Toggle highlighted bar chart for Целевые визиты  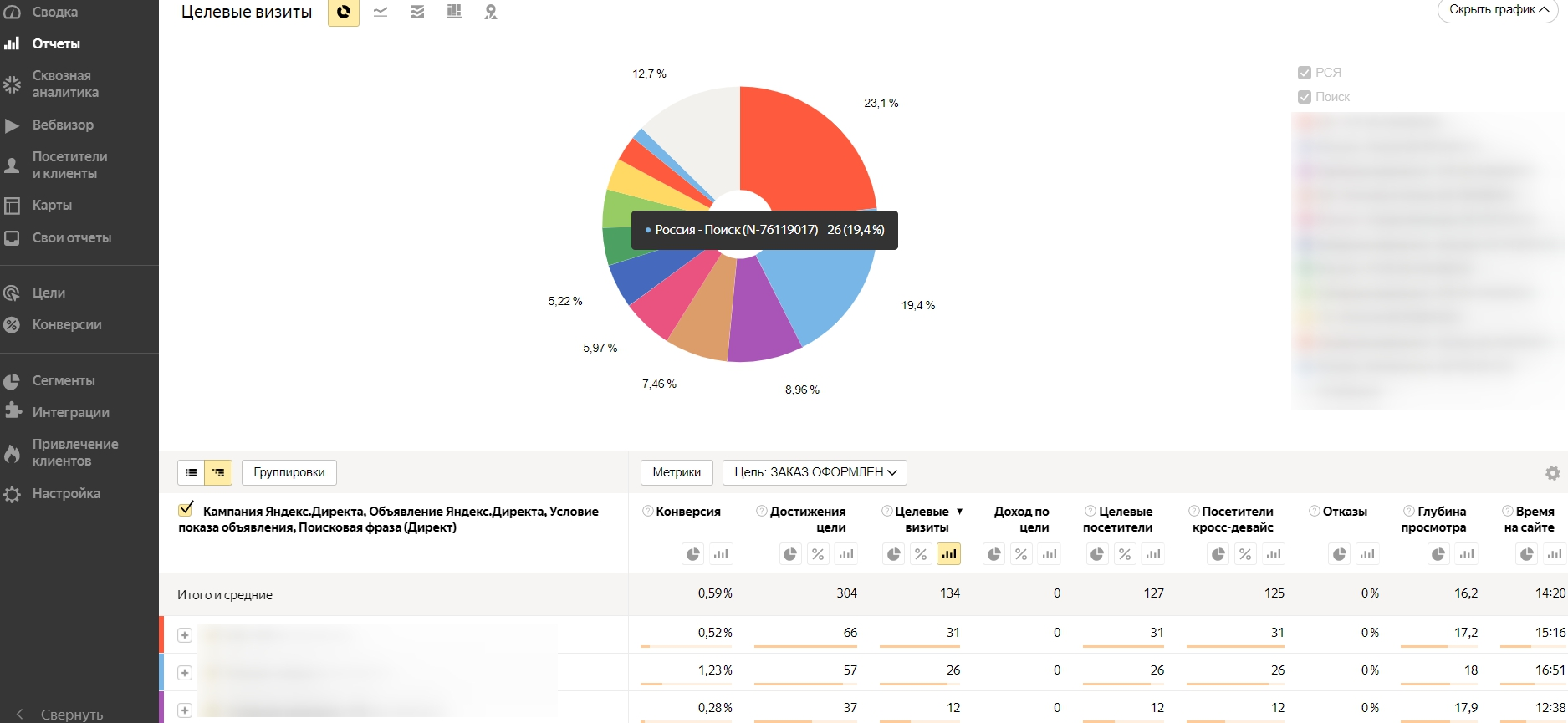[948, 553]
